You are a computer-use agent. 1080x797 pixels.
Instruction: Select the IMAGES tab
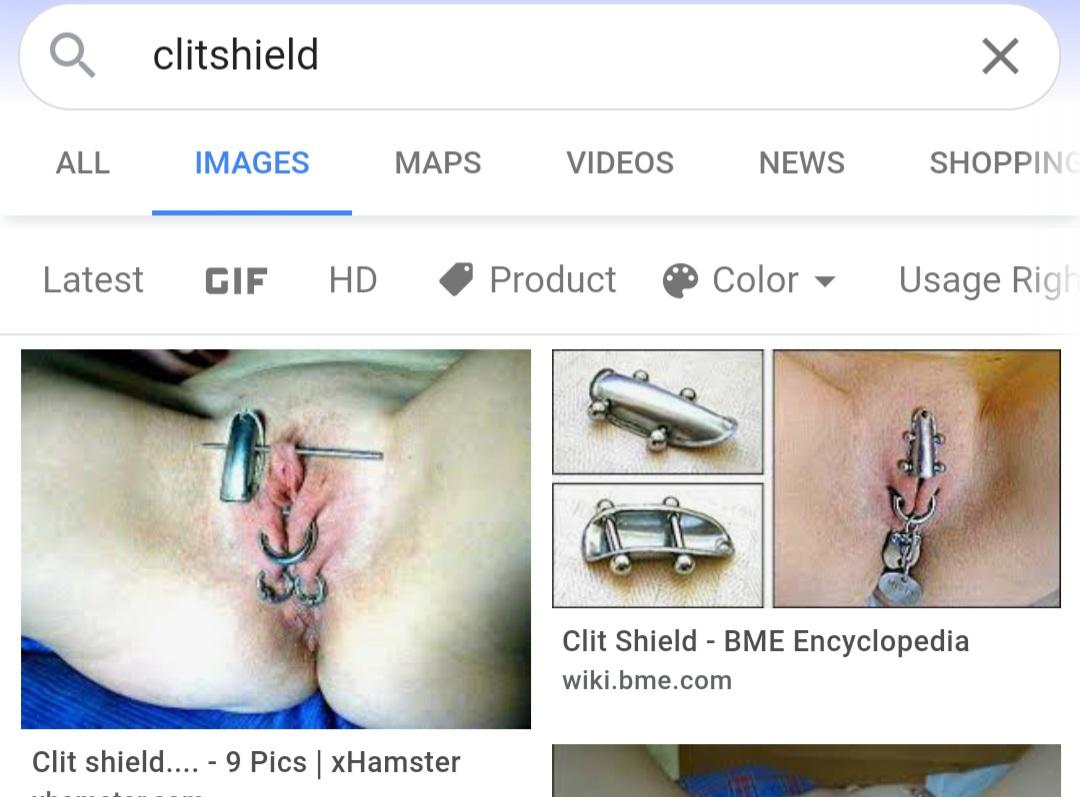point(252,163)
